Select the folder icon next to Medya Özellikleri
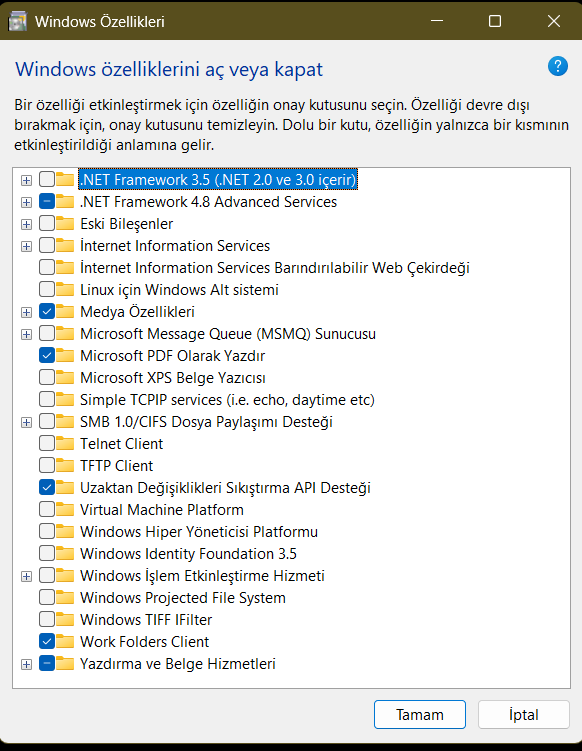The height and width of the screenshot is (751, 582). point(65,311)
